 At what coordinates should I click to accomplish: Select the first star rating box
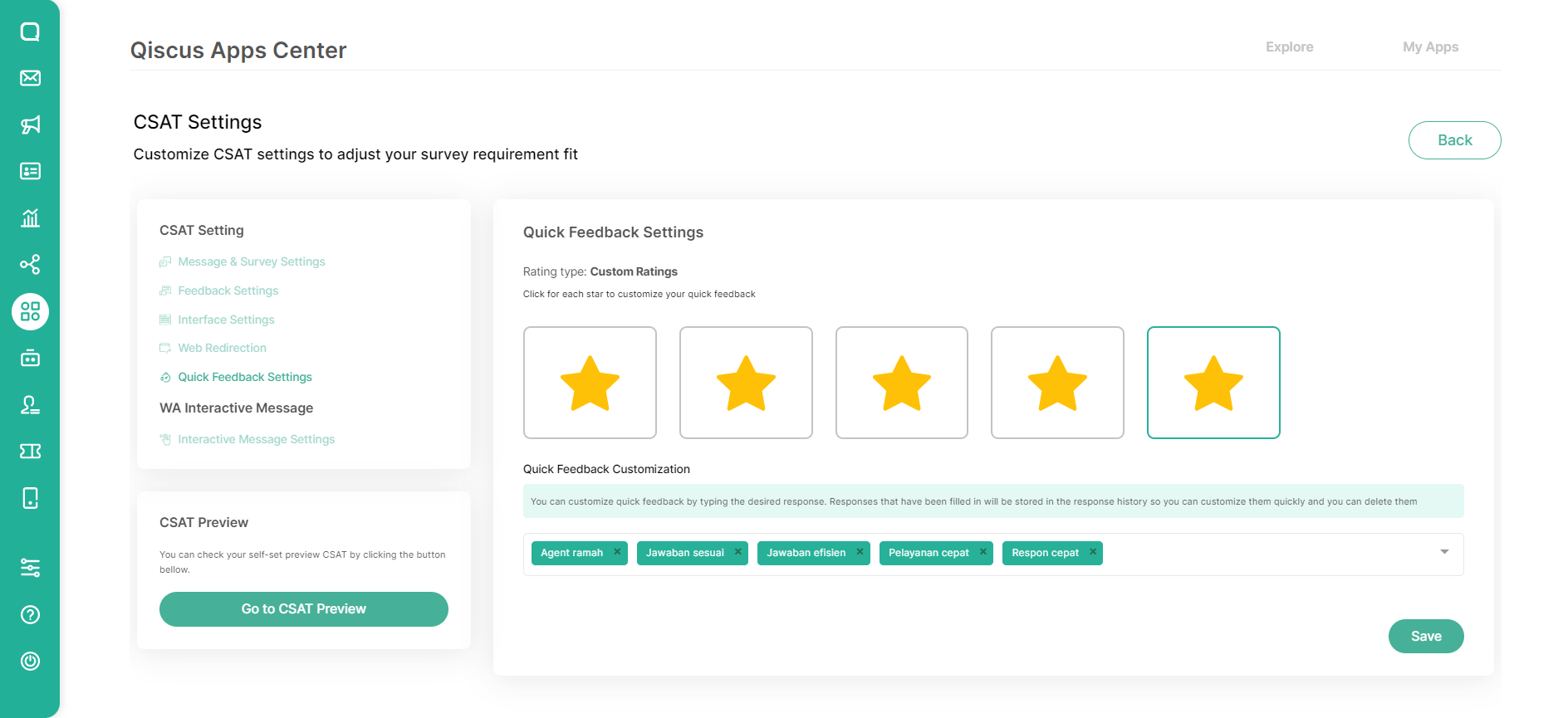coord(590,383)
